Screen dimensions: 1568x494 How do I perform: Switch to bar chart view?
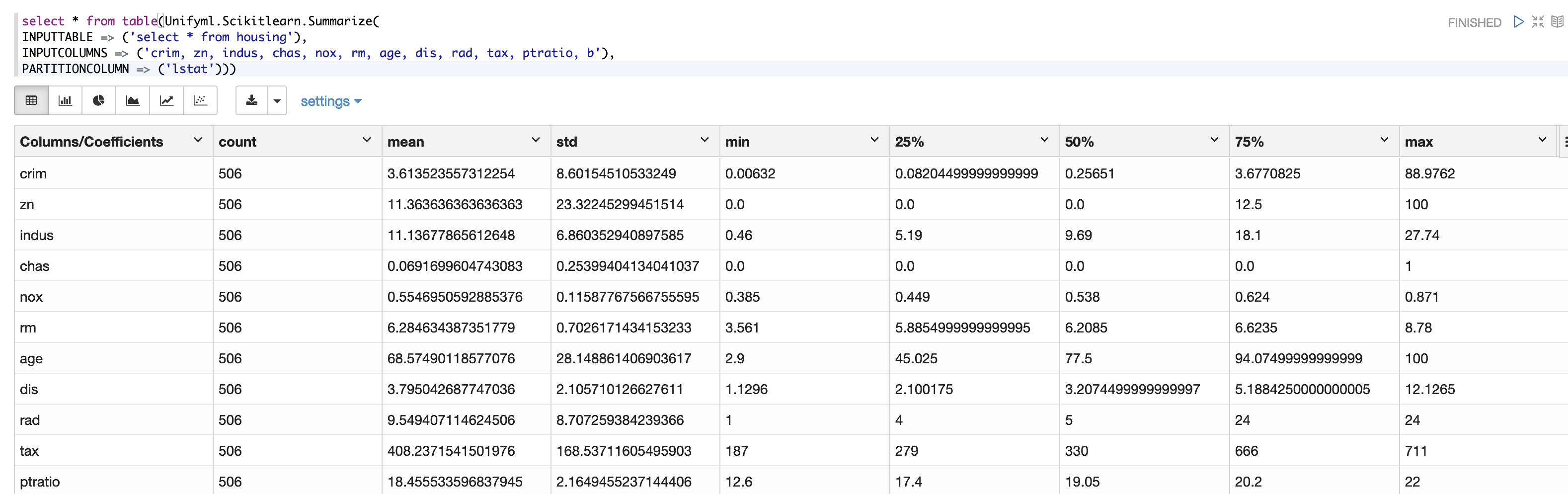(65, 100)
